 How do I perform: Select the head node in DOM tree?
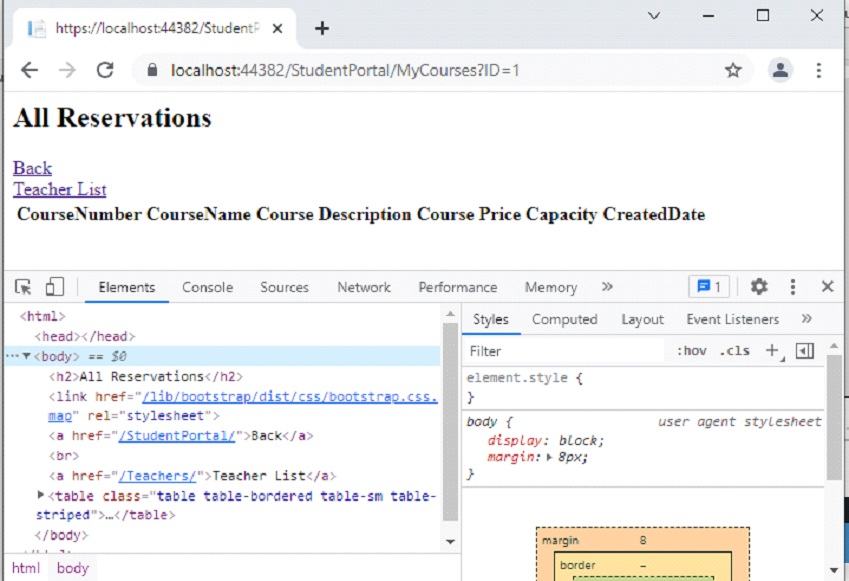coord(84,336)
